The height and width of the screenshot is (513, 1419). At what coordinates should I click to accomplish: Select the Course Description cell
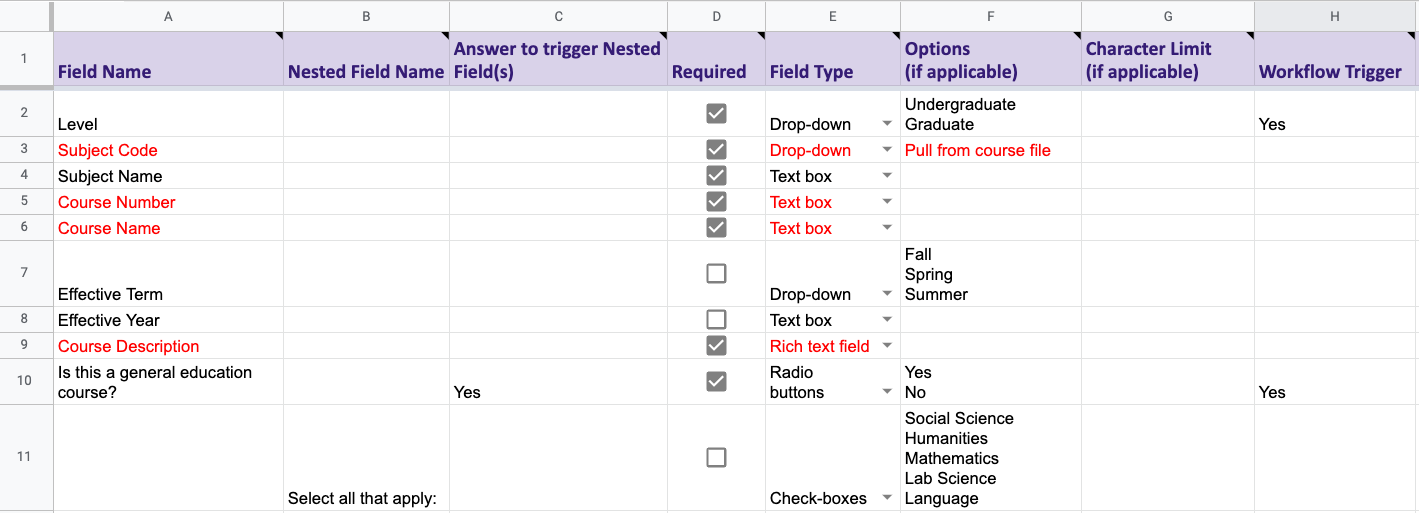point(168,346)
